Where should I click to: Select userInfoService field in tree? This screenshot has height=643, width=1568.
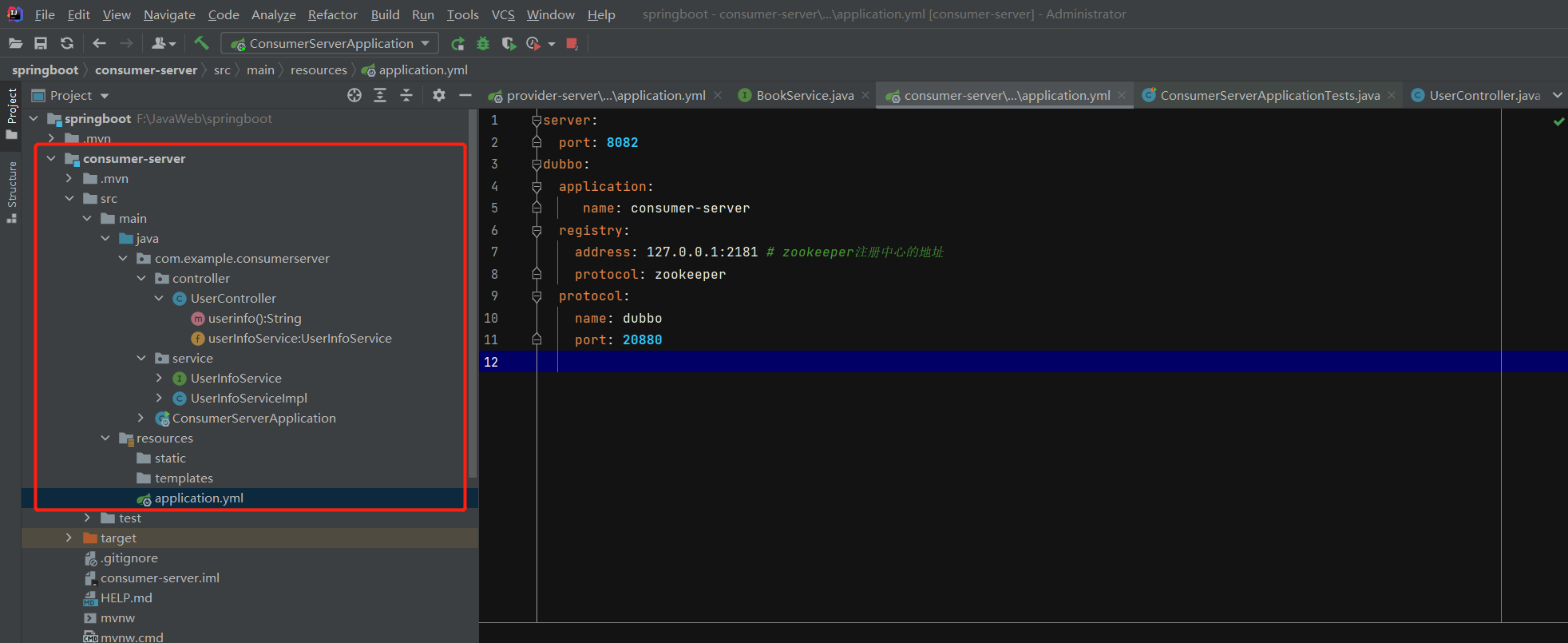[300, 338]
